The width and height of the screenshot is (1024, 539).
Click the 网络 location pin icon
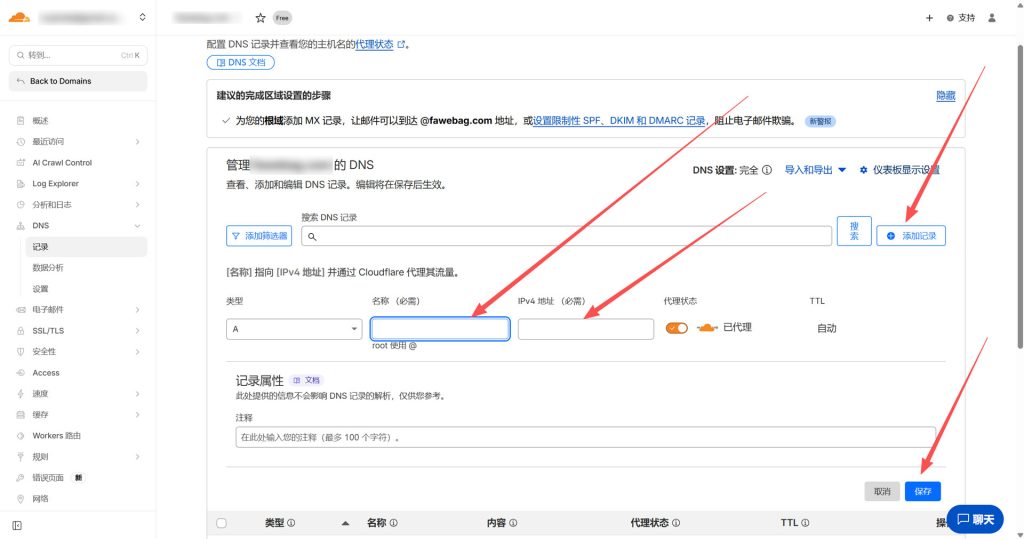coord(20,498)
